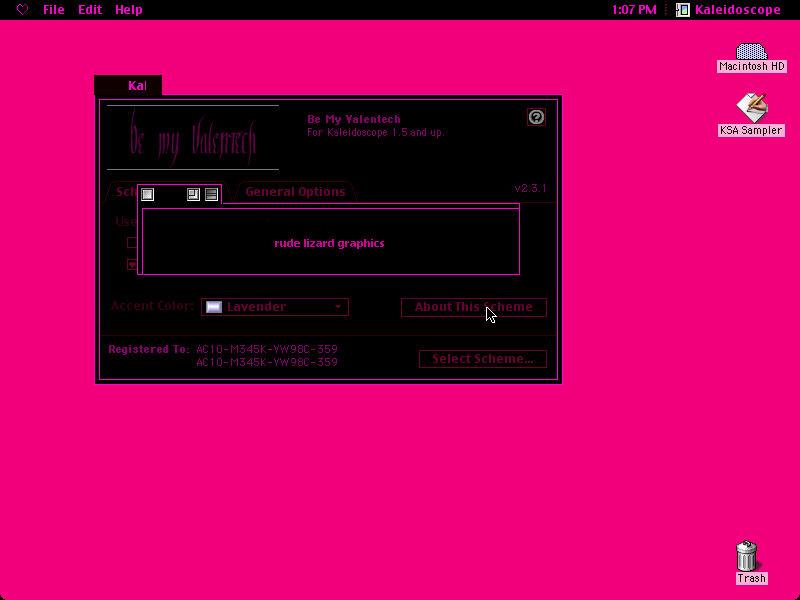Click the question mark help icon
This screenshot has height=600, width=800.
536,117
